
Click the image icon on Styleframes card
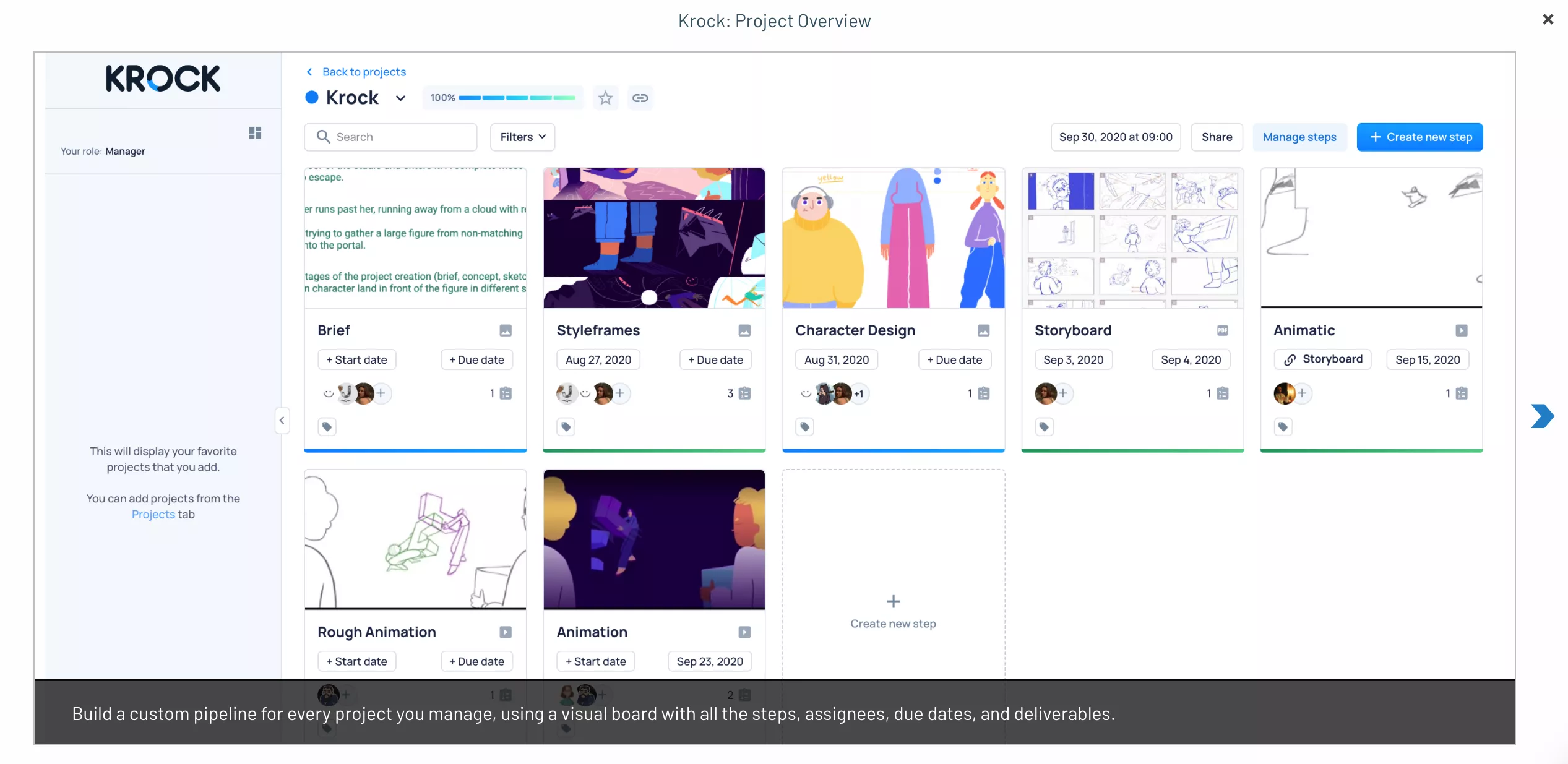tap(745, 329)
